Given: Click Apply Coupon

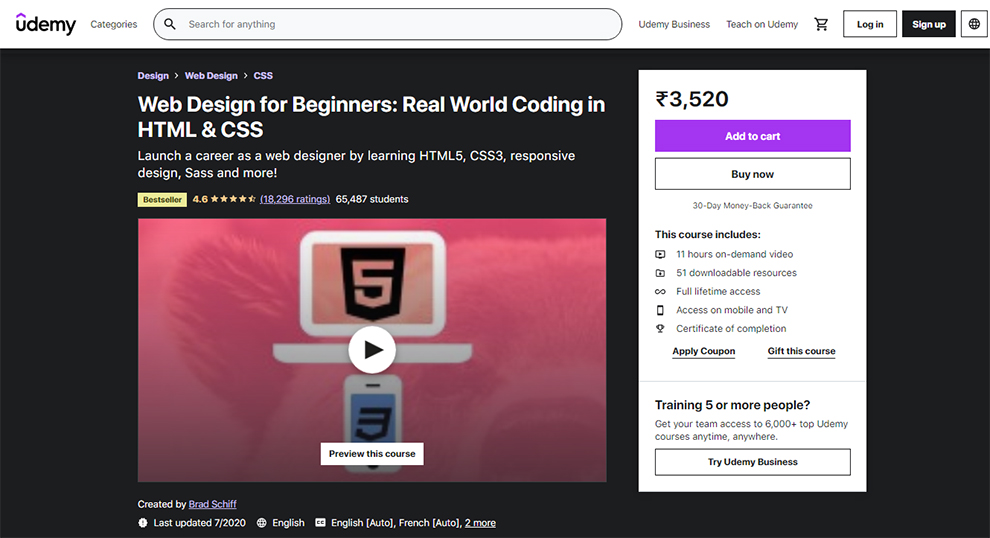Looking at the screenshot, I should tap(703, 351).
